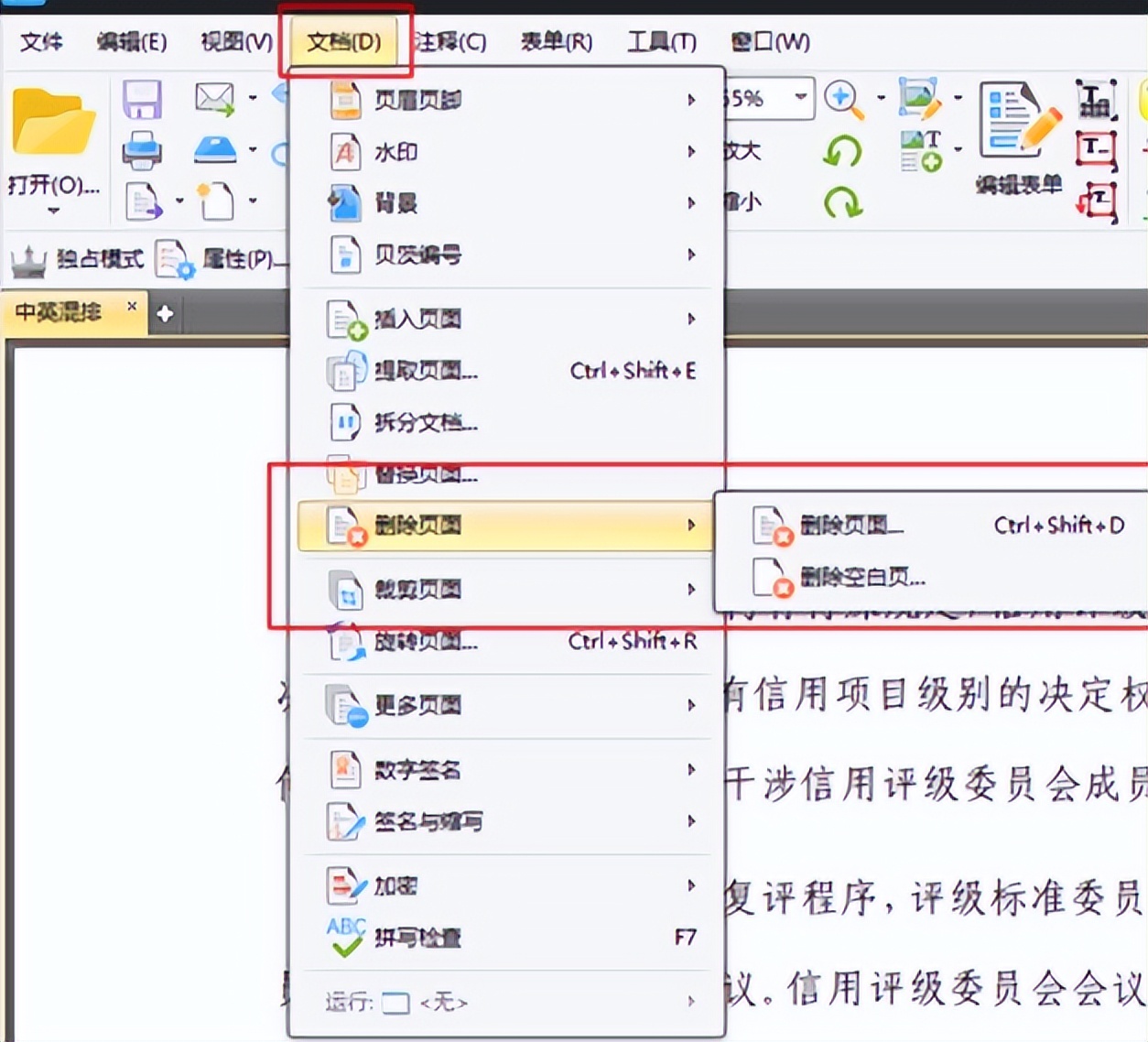展开“插入页面”子菜单
Screen dimensions: 1148x1042
(692, 319)
